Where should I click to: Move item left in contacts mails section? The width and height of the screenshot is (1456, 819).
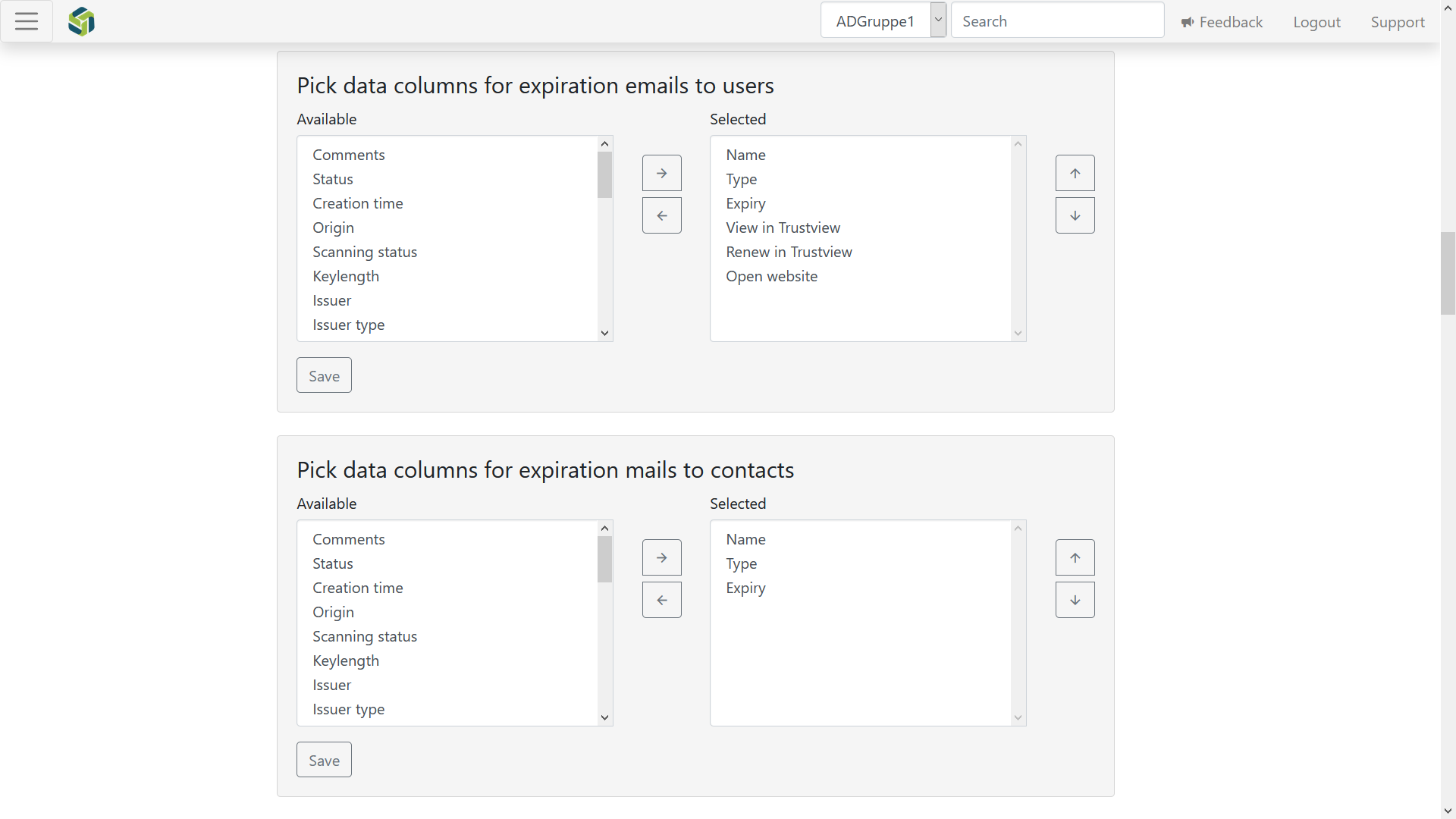pyautogui.click(x=661, y=600)
